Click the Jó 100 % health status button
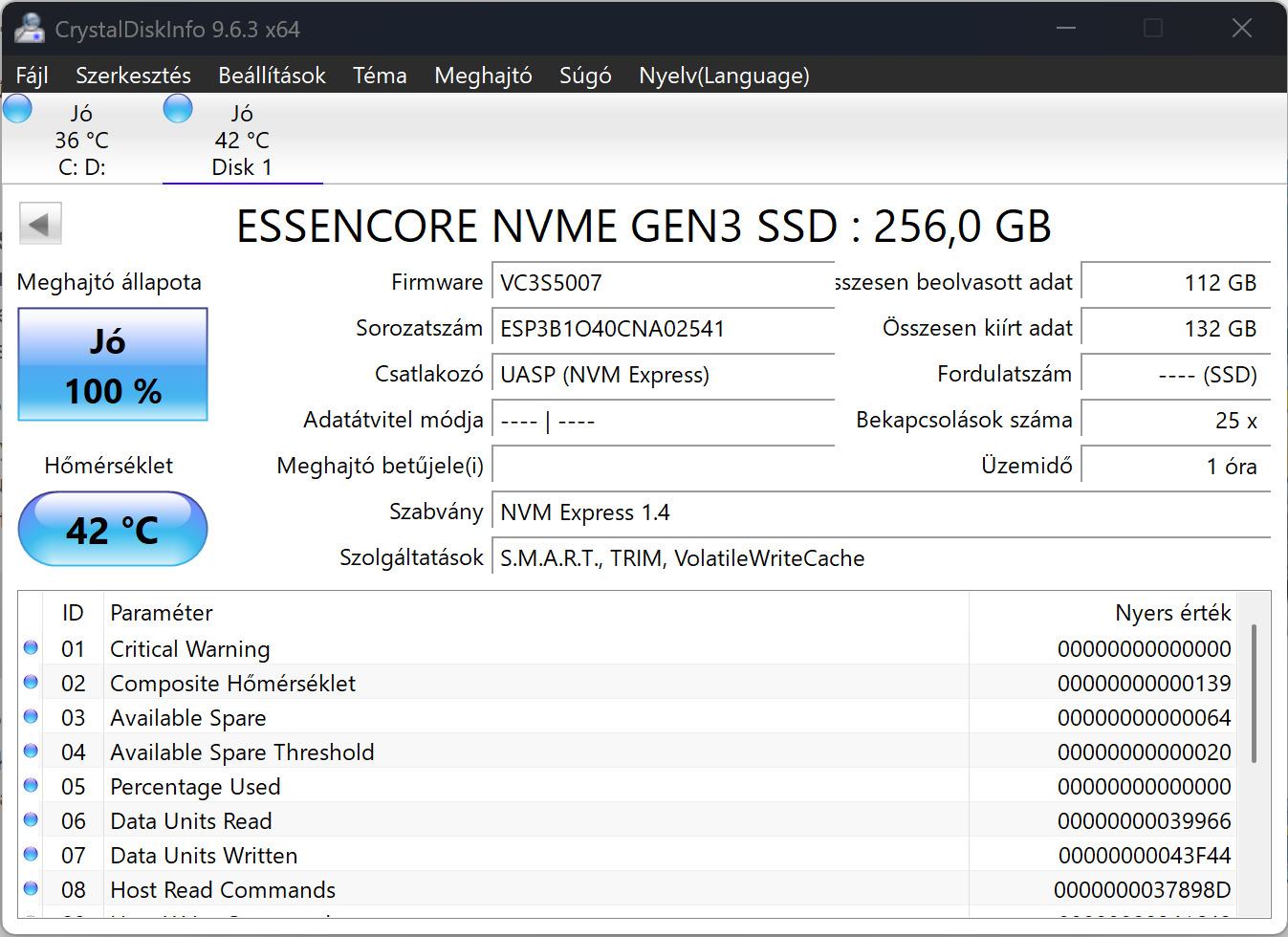The width and height of the screenshot is (1288, 937). pyautogui.click(x=113, y=365)
